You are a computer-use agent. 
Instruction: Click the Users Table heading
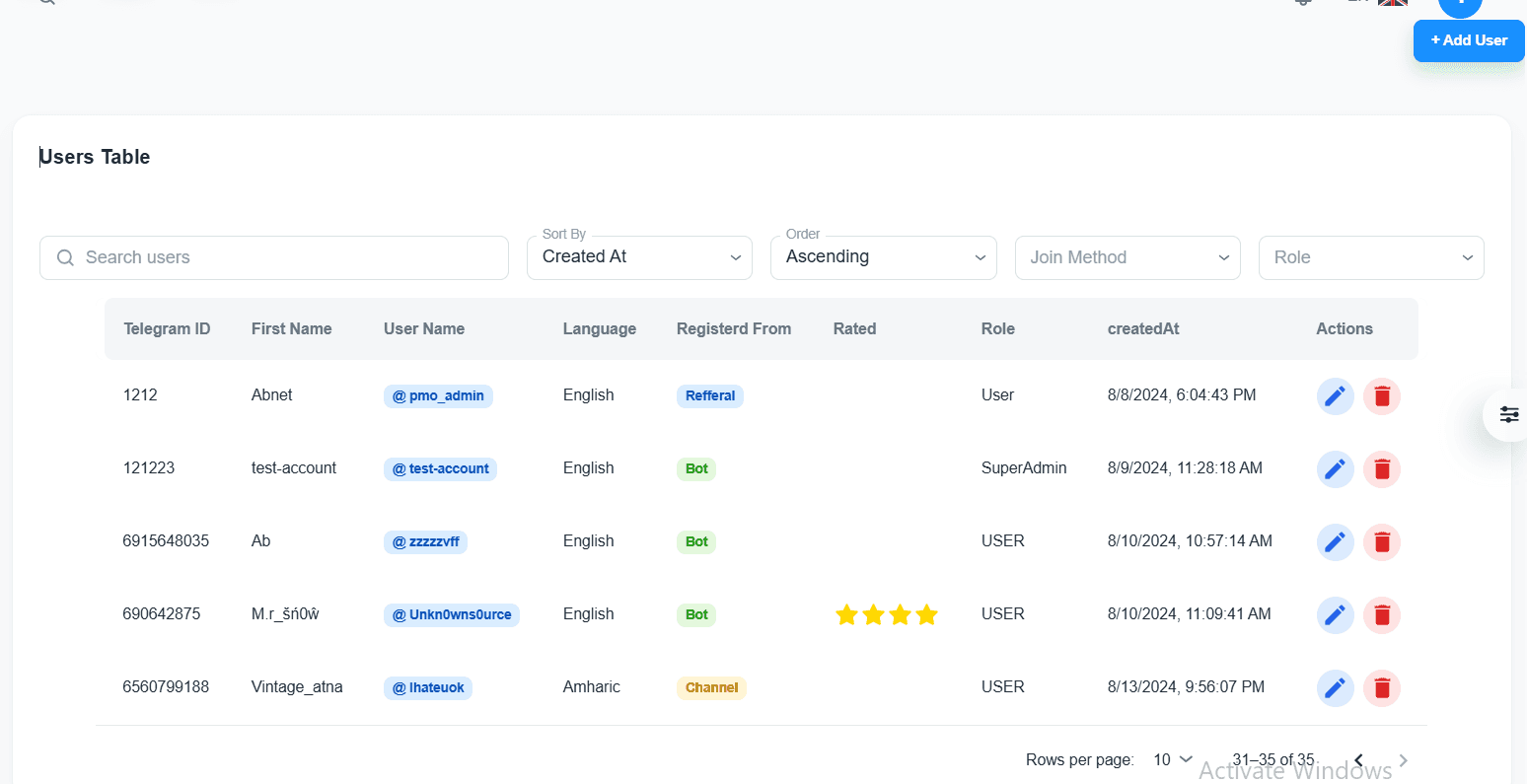pos(95,157)
